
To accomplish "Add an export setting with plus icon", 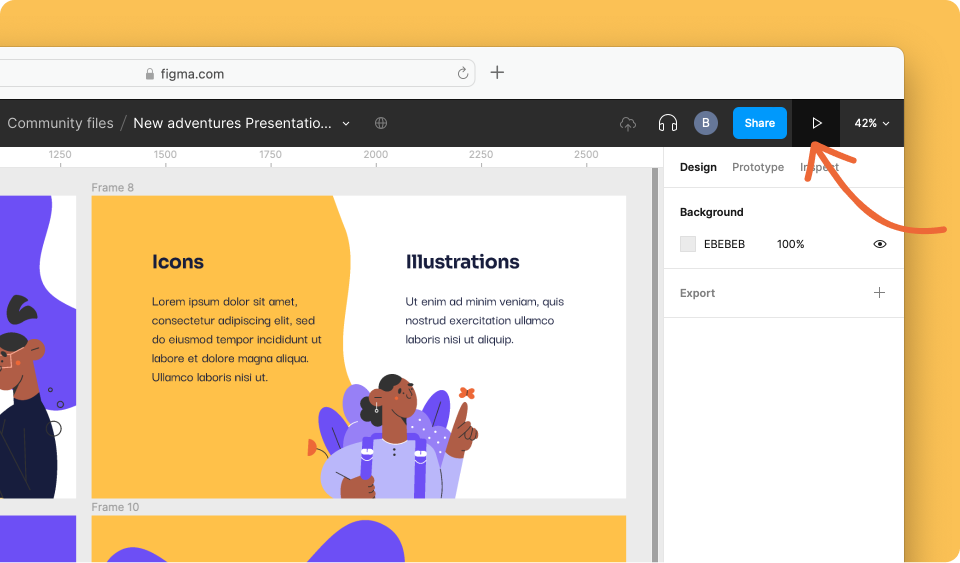I will [879, 293].
